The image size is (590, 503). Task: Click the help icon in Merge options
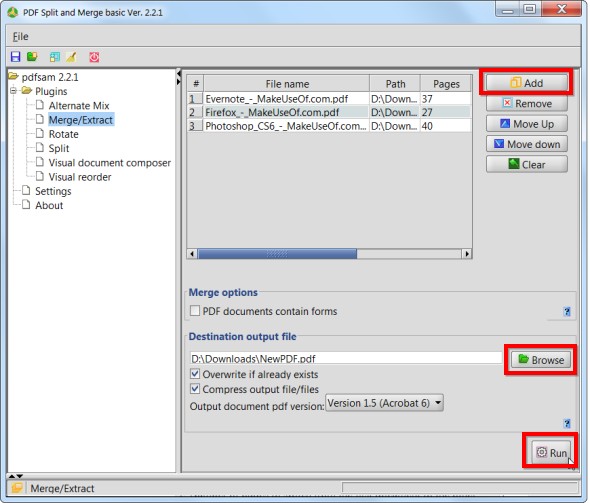click(x=567, y=311)
